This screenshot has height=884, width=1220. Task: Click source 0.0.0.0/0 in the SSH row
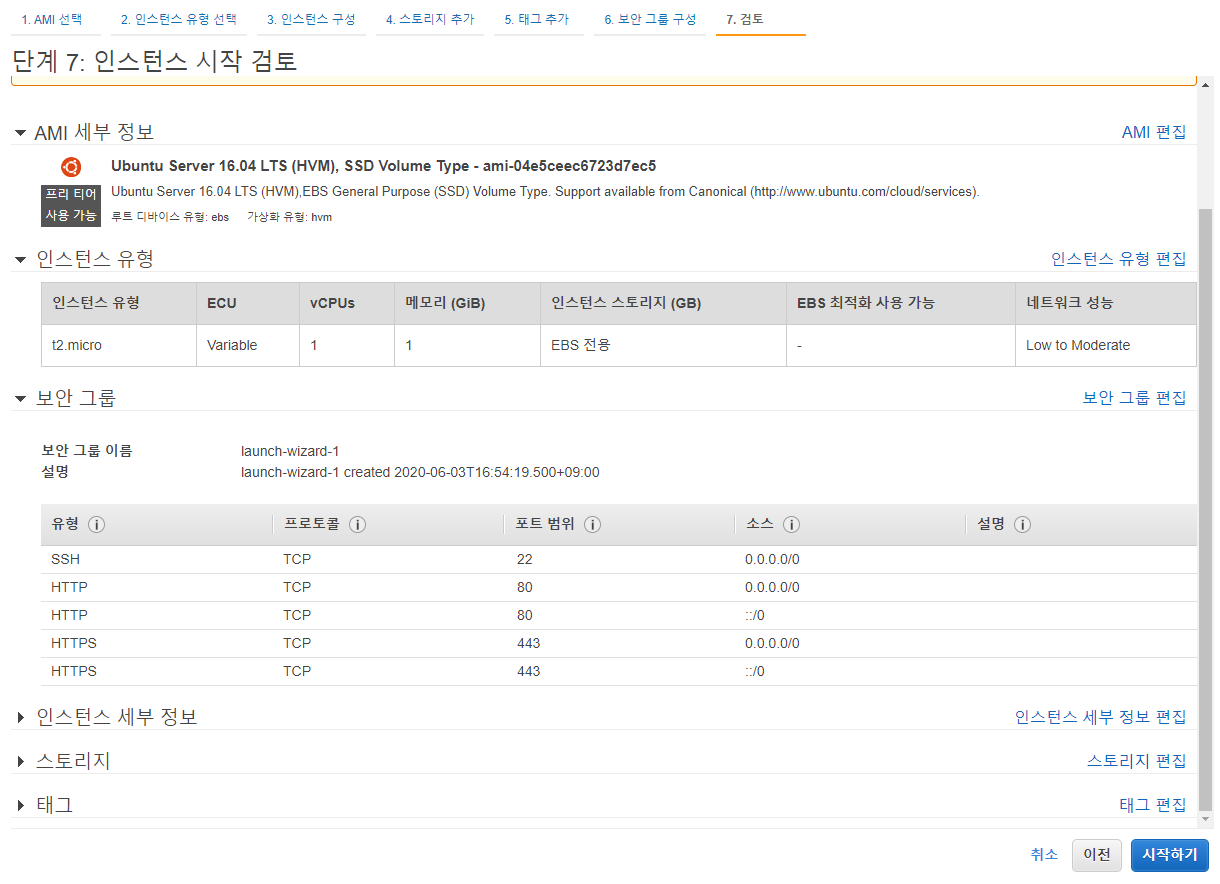tap(772, 560)
